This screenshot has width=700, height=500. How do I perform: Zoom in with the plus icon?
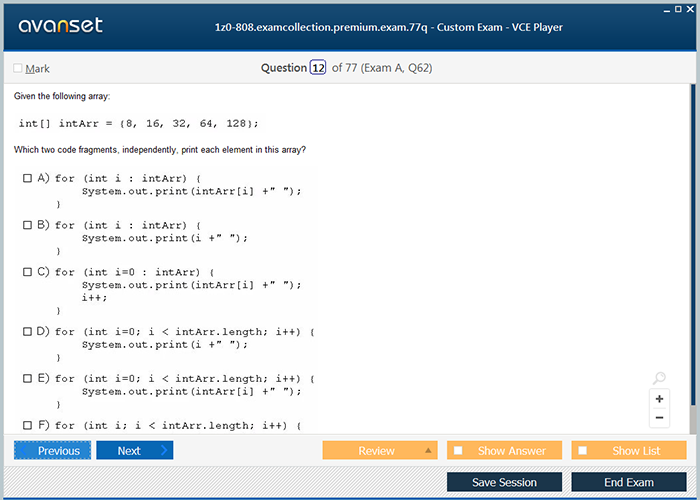tap(659, 399)
